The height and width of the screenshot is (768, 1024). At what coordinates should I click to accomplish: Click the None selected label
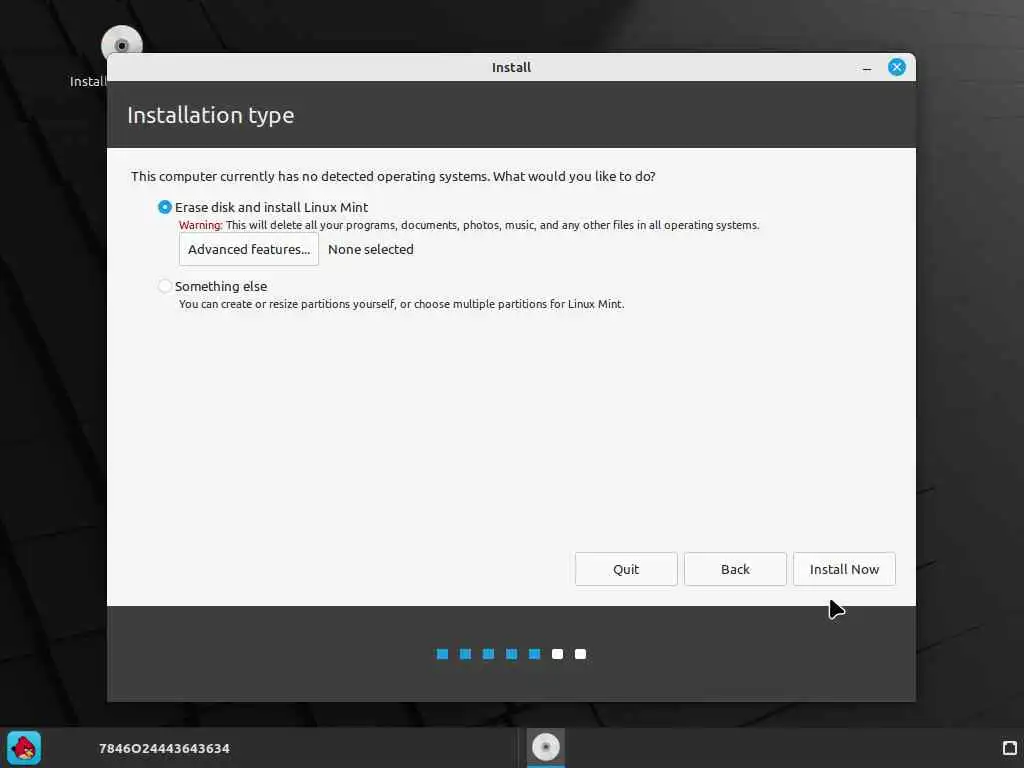370,249
